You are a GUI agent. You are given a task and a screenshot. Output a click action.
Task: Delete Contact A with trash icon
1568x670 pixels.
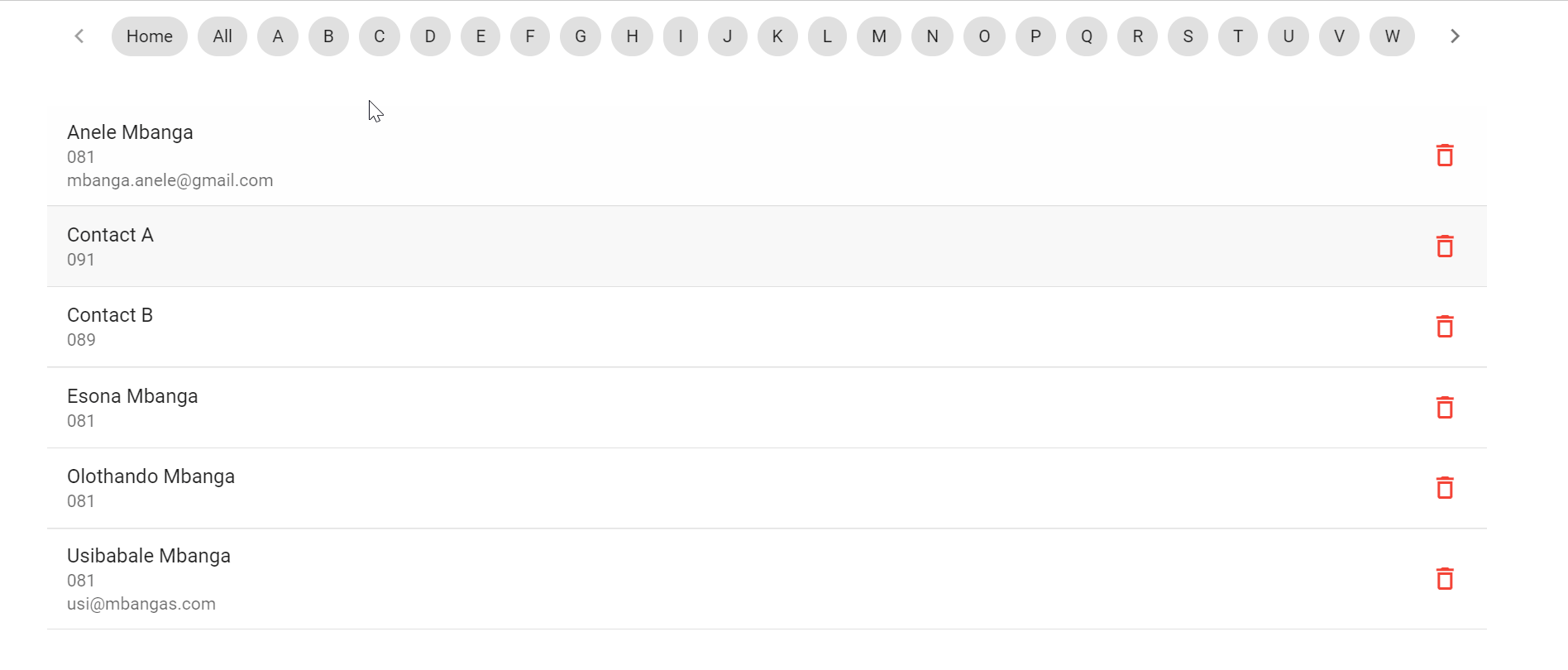1445,246
